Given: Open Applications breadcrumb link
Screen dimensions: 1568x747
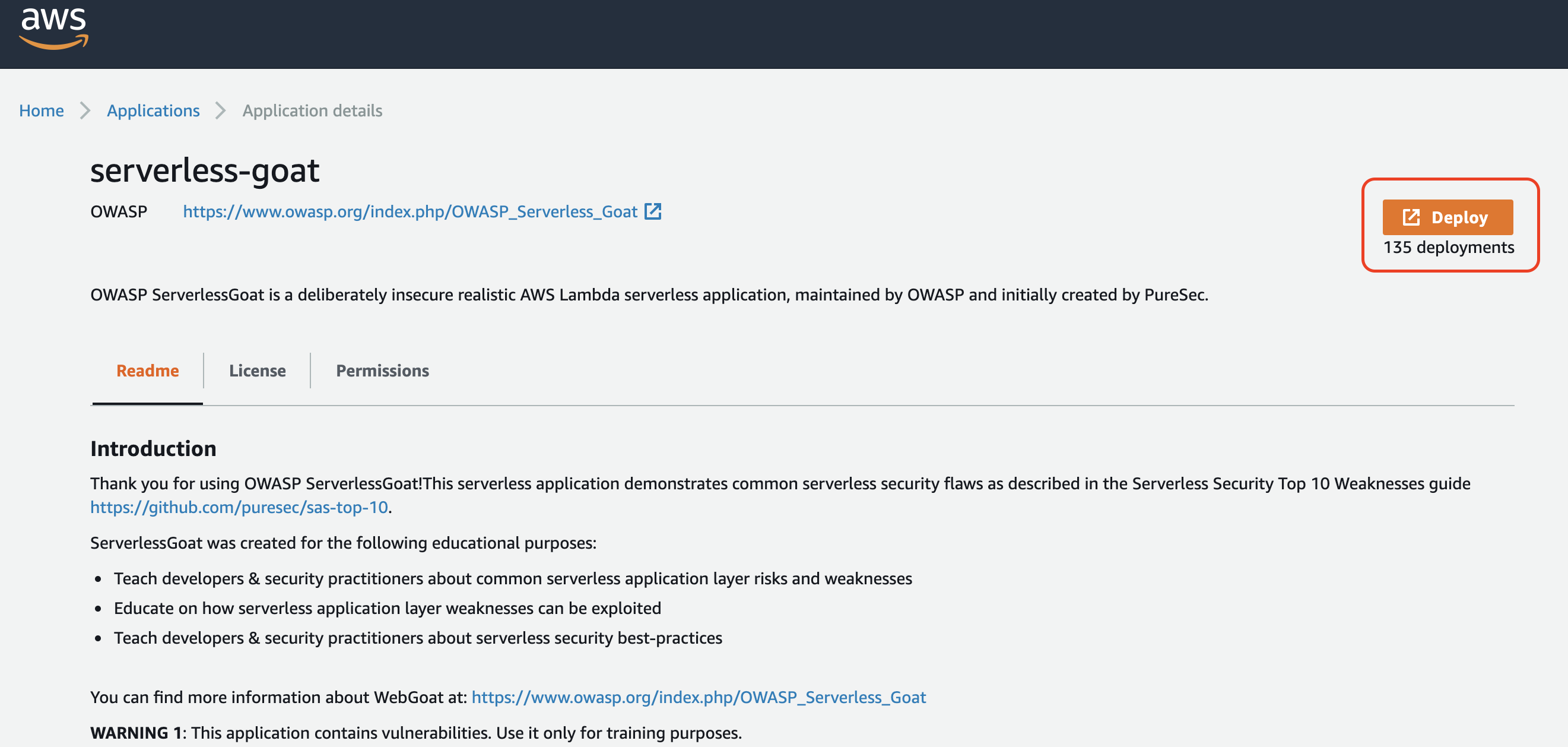Looking at the screenshot, I should 153,111.
